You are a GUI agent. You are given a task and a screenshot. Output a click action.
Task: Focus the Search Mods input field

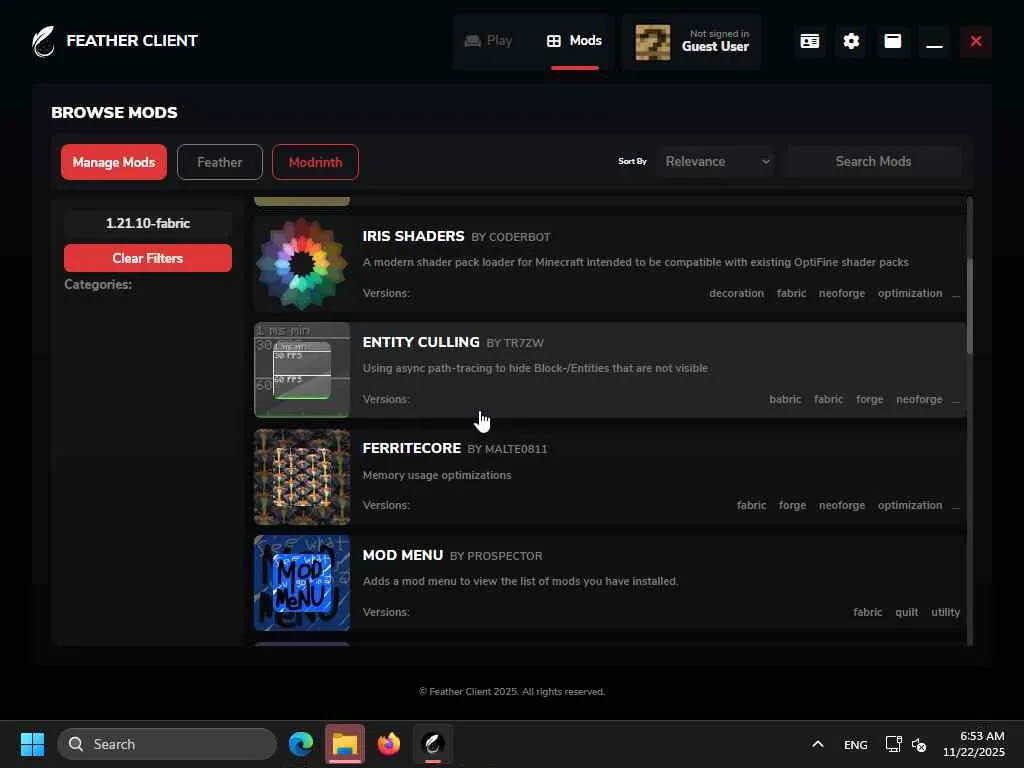873,161
